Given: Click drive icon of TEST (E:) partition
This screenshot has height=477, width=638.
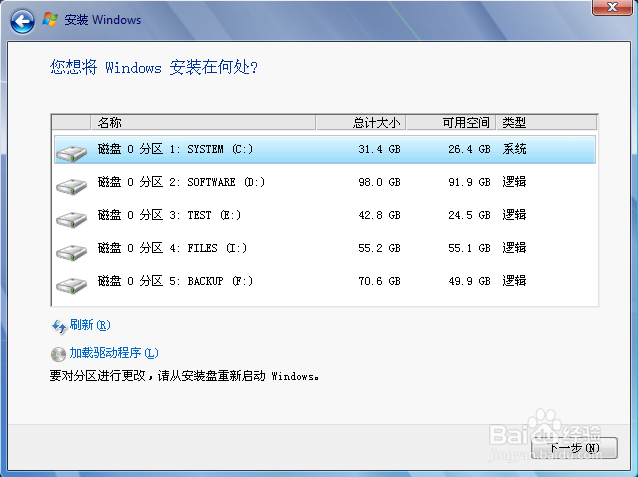Looking at the screenshot, I should point(72,219).
